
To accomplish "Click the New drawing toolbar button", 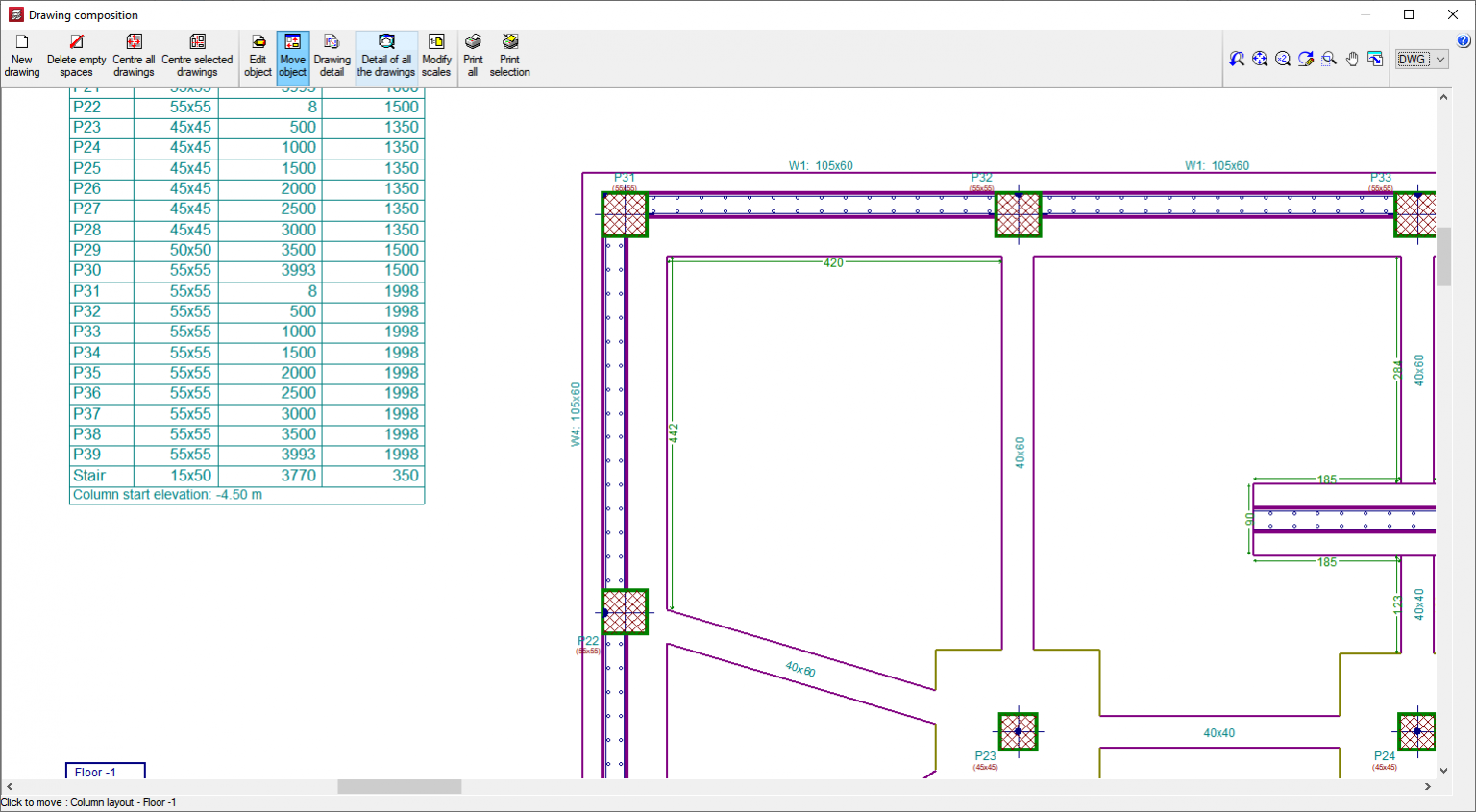I will pos(22,57).
